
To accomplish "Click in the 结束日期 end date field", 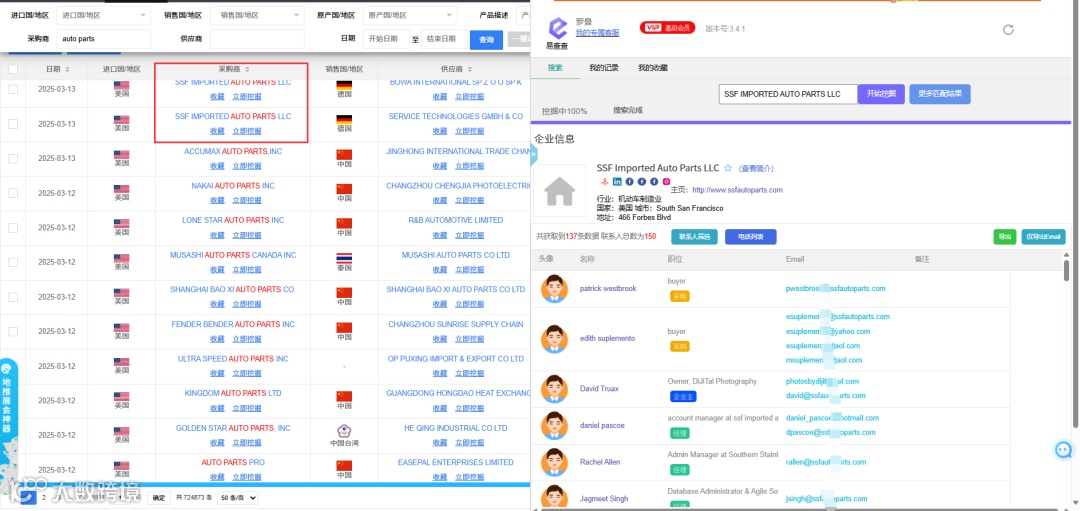I will 444,39.
